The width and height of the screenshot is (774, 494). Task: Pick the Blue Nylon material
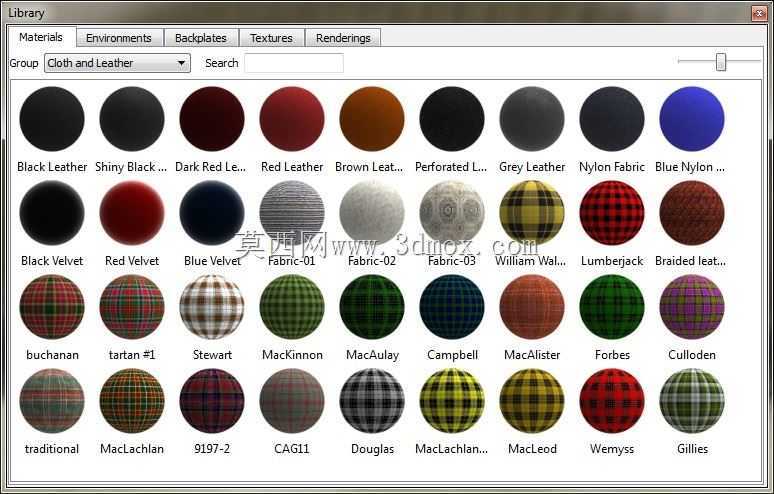(x=692, y=119)
